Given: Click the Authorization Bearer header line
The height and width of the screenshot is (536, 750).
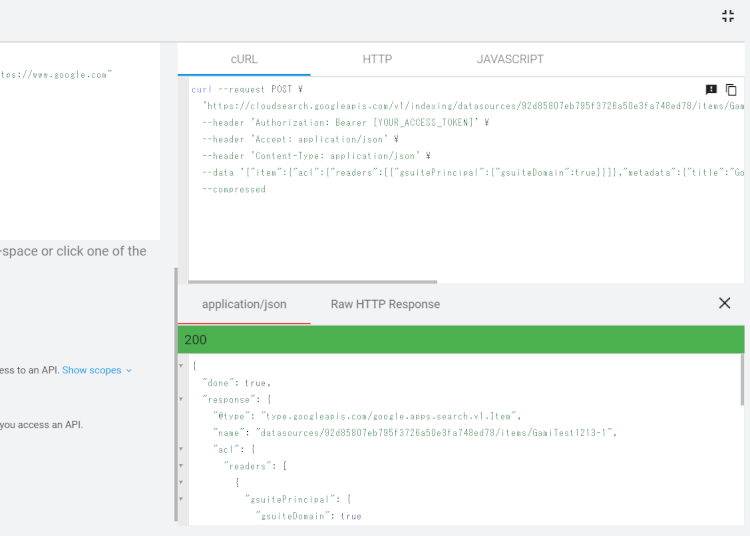Looking at the screenshot, I should tap(345, 123).
